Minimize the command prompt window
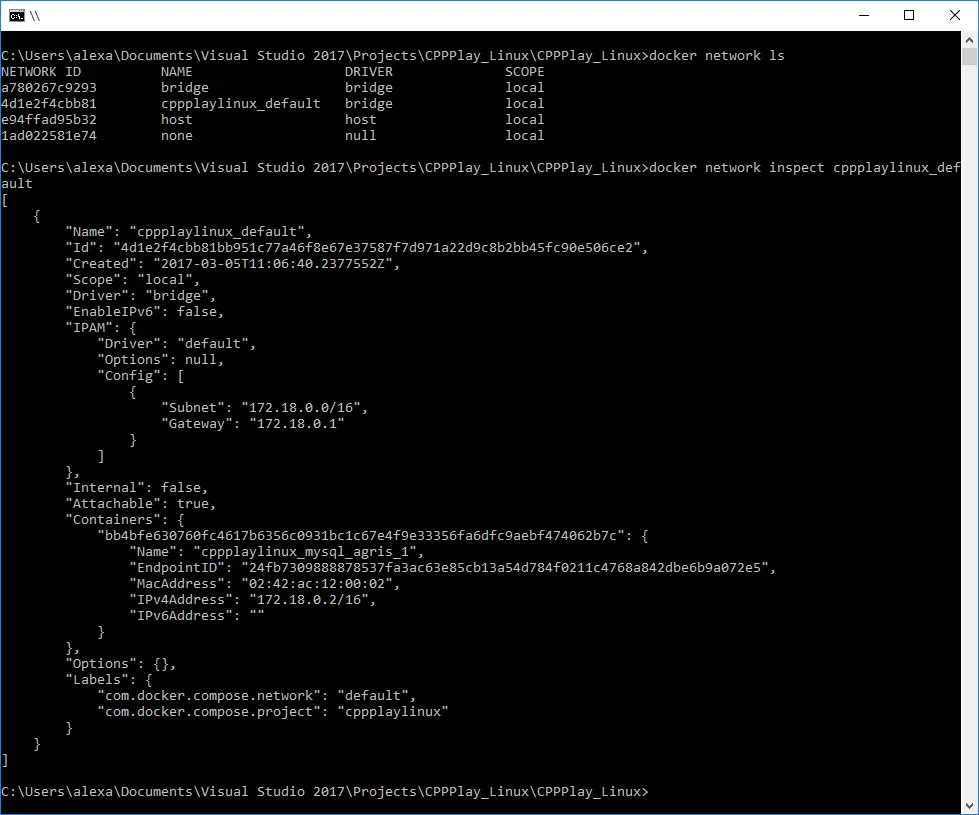 coord(864,16)
